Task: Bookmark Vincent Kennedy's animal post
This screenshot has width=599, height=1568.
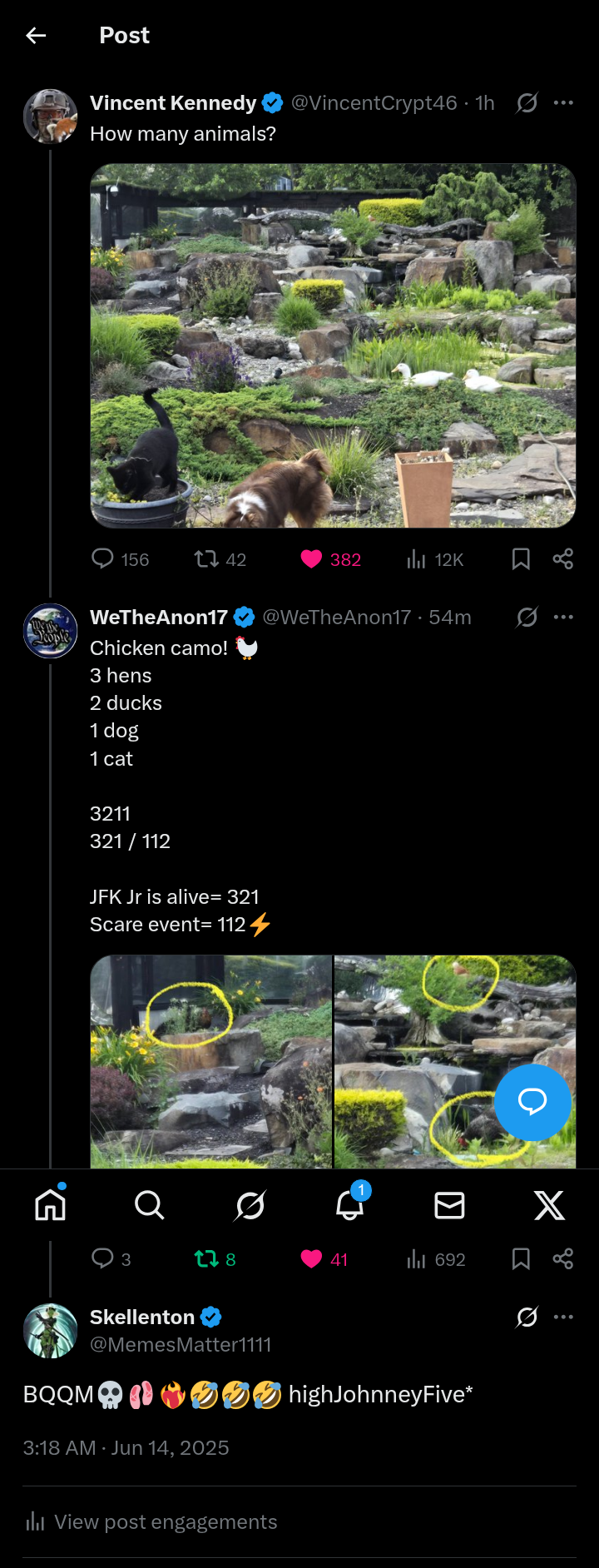Action: 521,558
